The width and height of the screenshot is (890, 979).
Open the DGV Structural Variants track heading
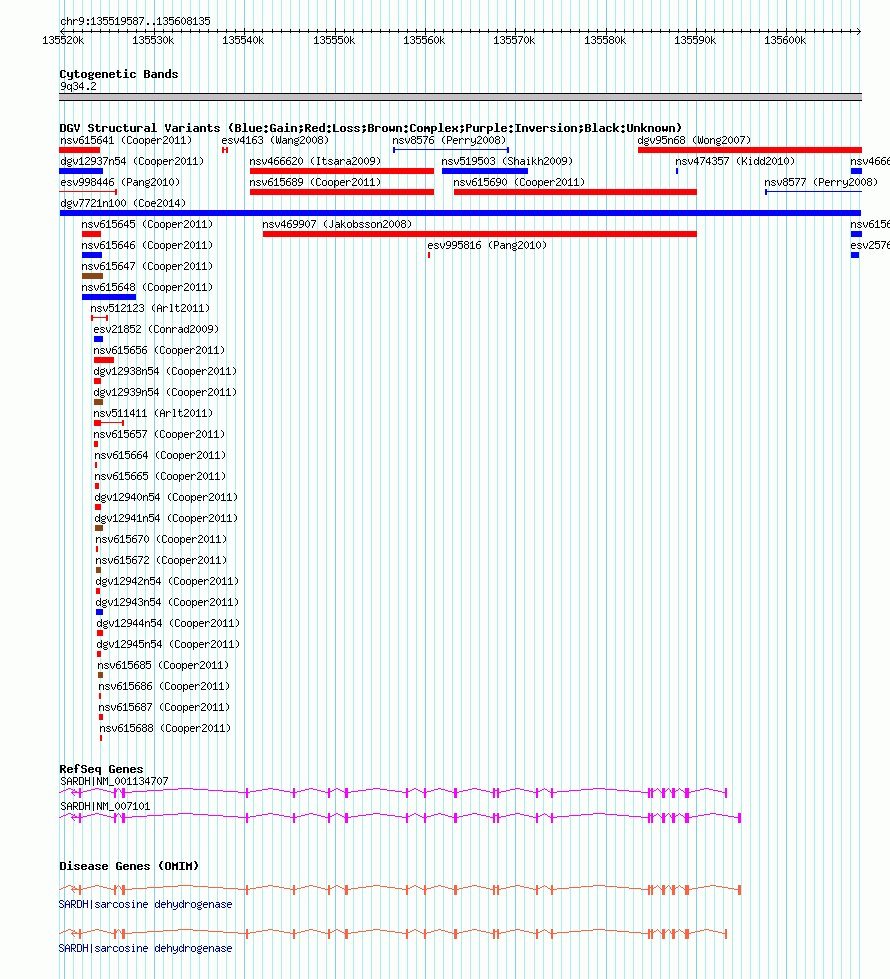click(x=370, y=128)
